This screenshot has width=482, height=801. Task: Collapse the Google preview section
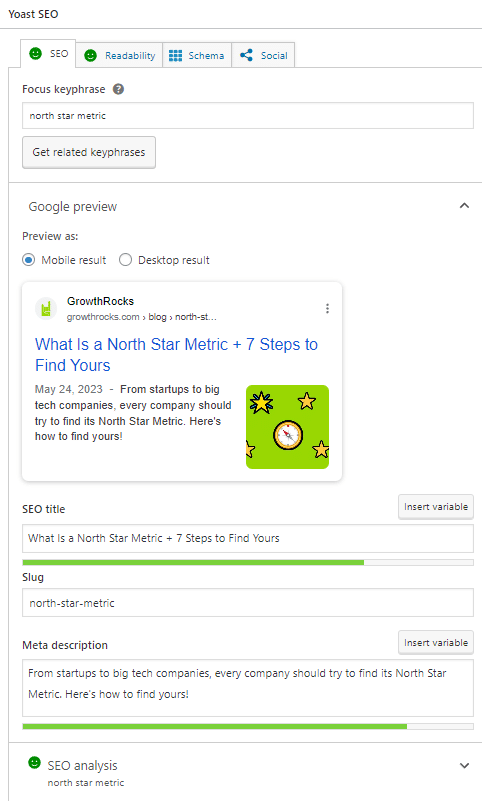(x=464, y=206)
